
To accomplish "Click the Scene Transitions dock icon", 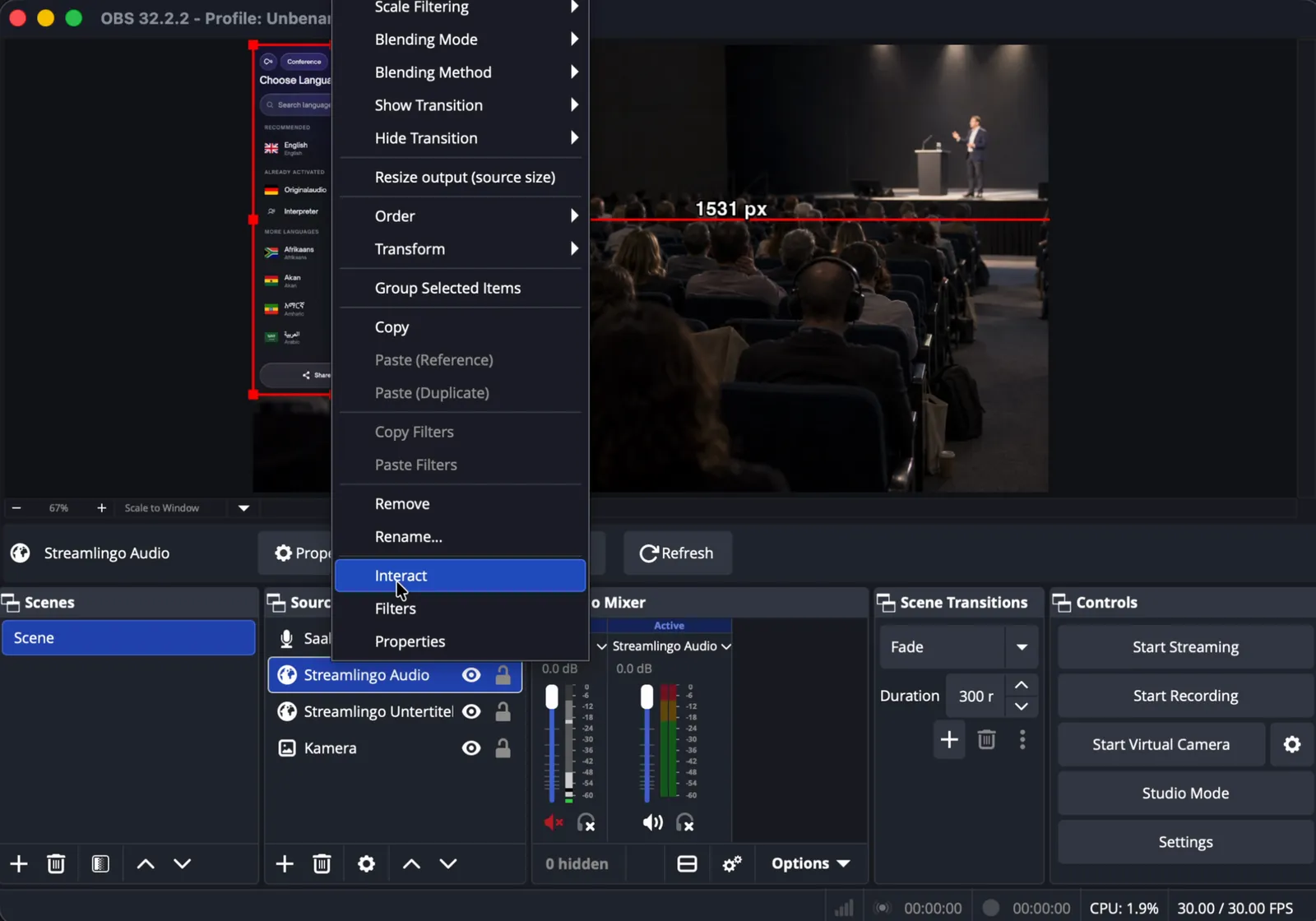I will [886, 603].
